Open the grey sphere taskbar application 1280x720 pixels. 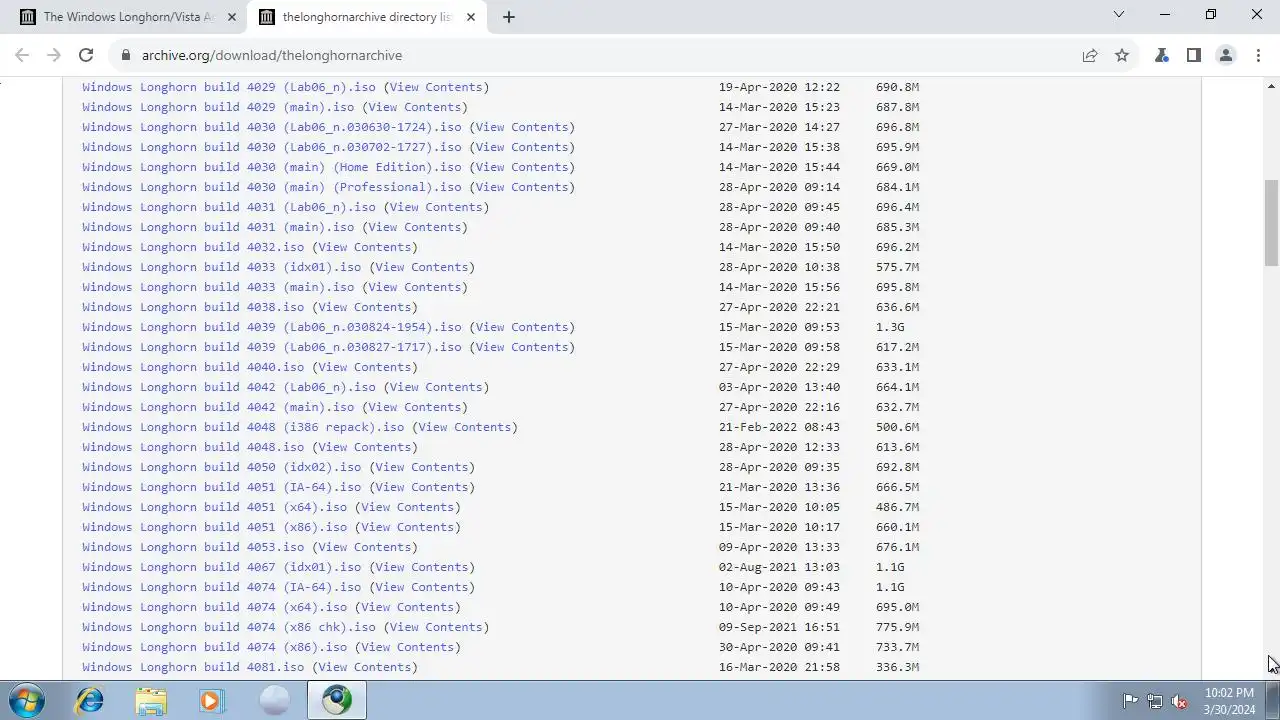274,700
